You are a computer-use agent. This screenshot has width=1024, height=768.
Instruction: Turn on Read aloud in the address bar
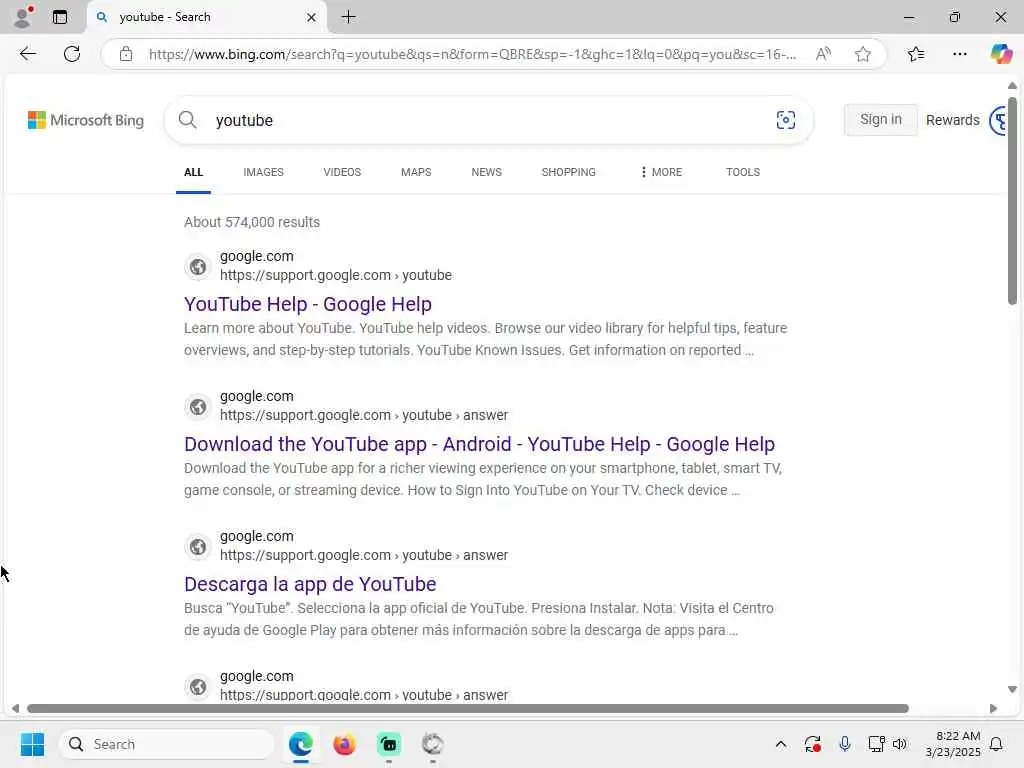823,54
